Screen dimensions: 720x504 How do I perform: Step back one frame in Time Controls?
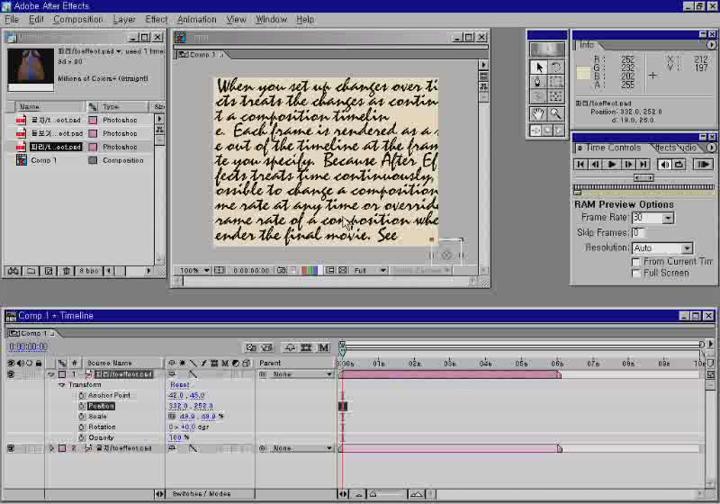596,164
